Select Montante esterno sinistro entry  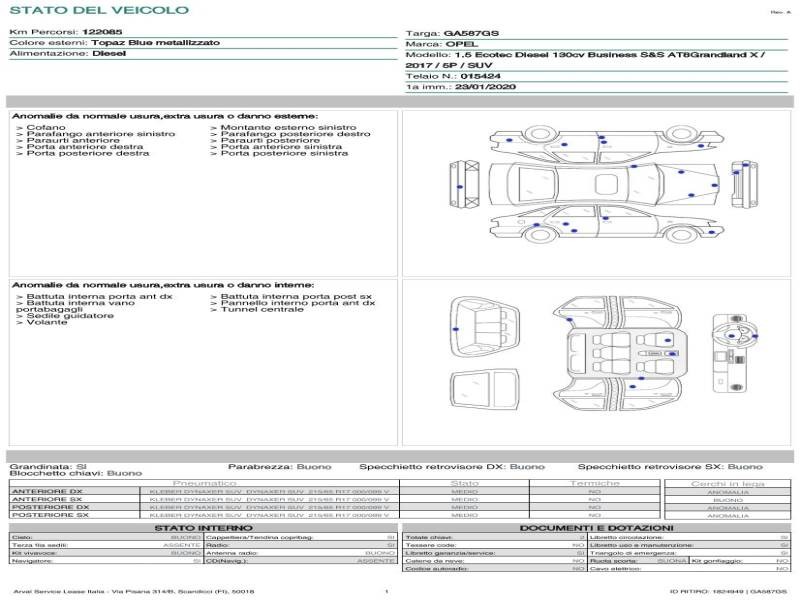click(284, 128)
